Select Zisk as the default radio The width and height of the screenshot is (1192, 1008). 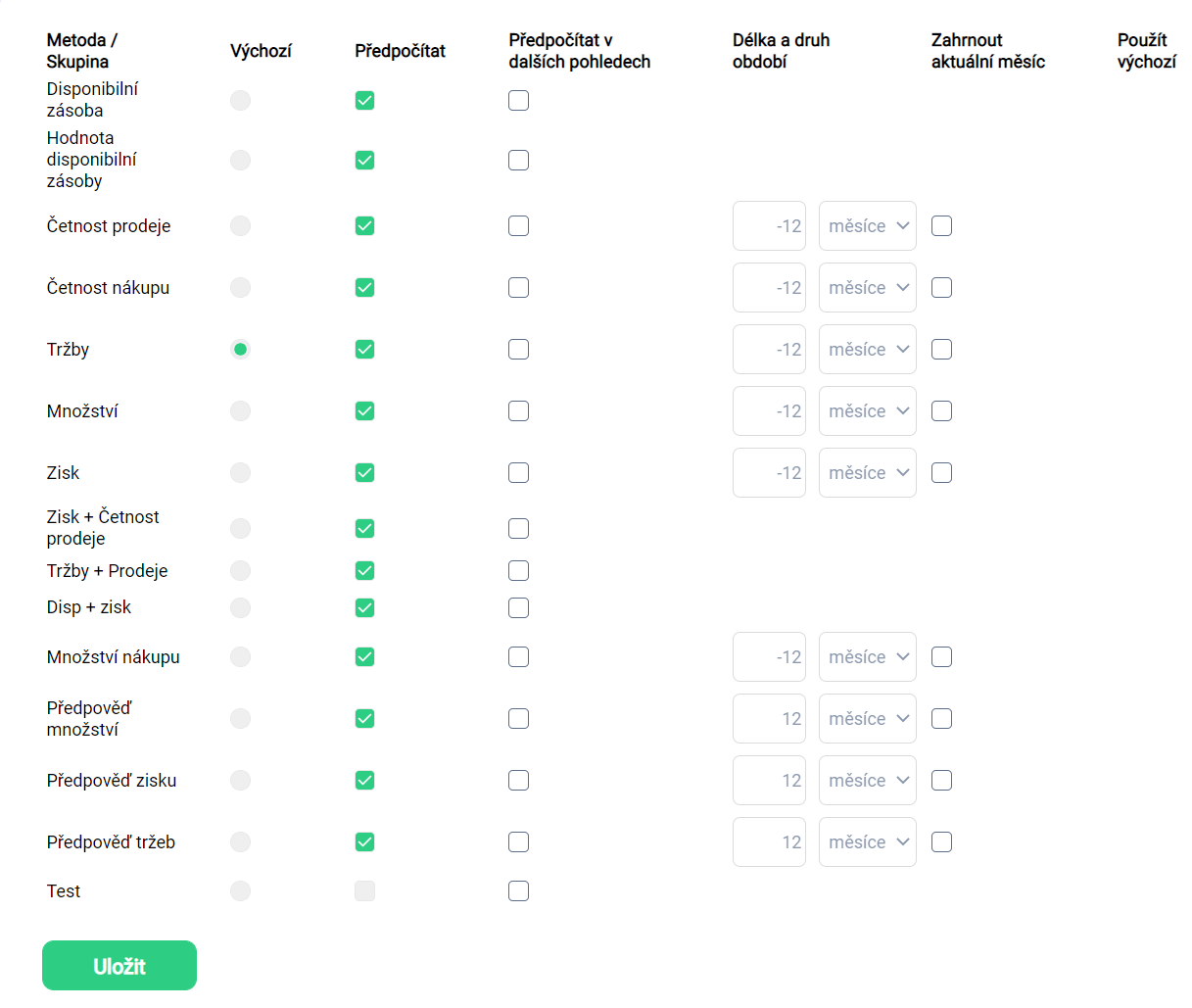240,473
